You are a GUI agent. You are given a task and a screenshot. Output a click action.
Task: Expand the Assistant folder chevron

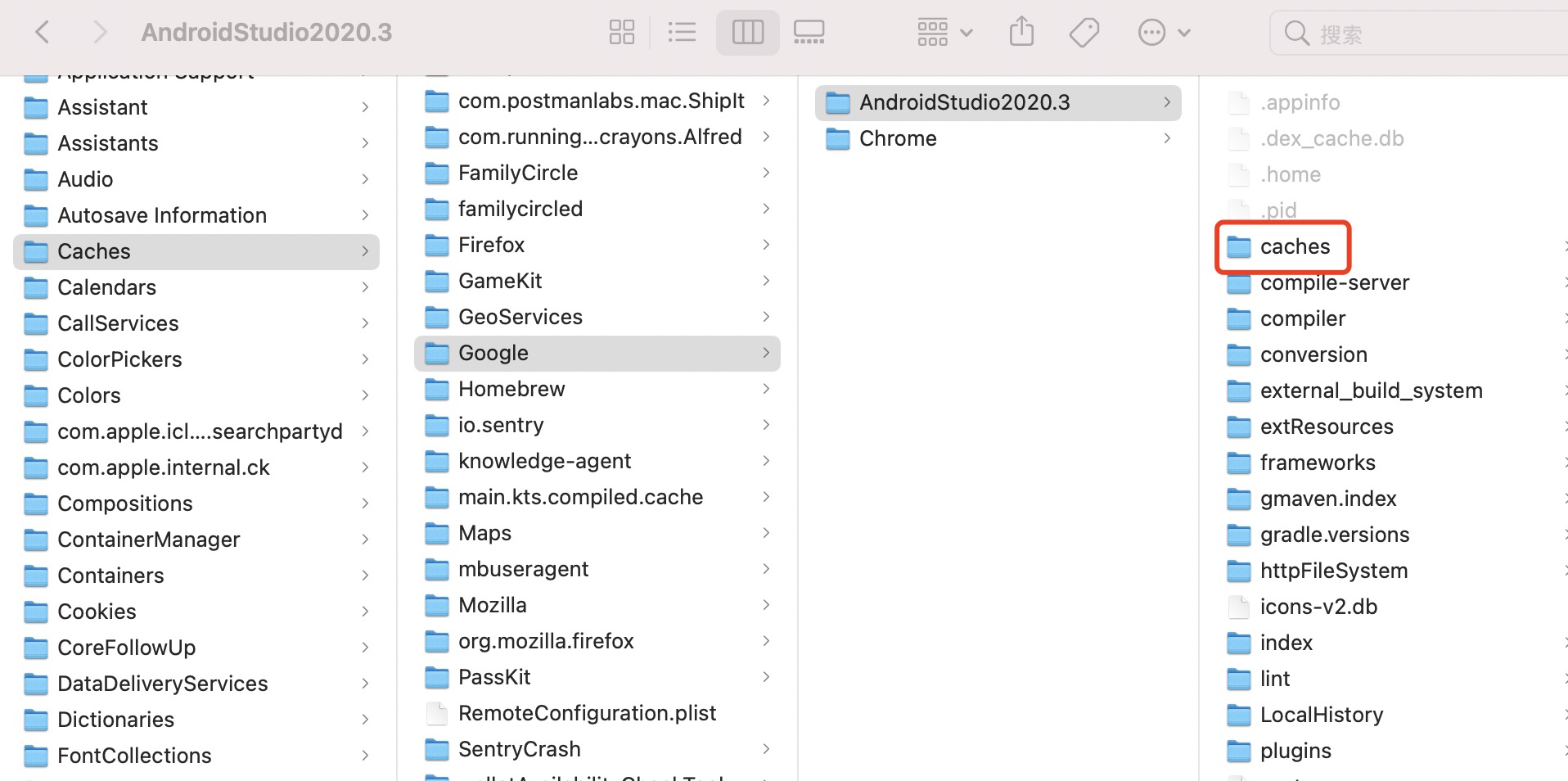(365, 107)
